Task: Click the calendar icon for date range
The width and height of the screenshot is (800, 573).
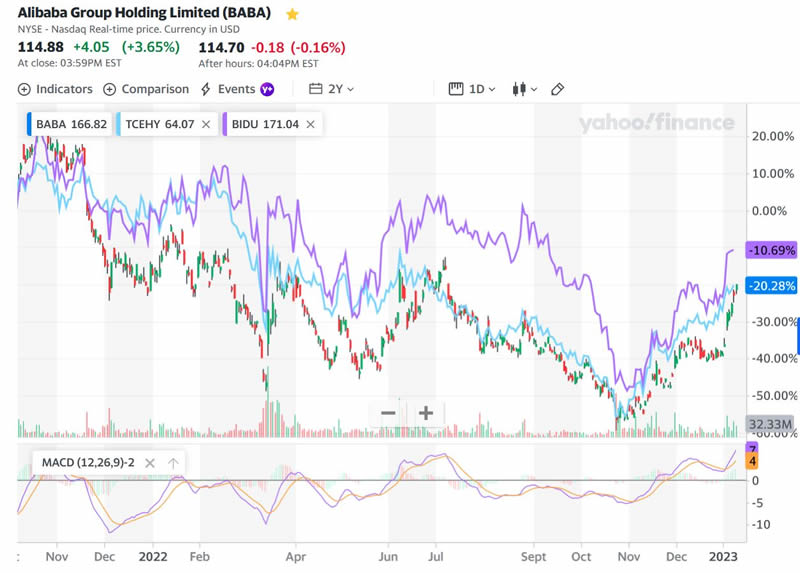Action: pyautogui.click(x=316, y=89)
